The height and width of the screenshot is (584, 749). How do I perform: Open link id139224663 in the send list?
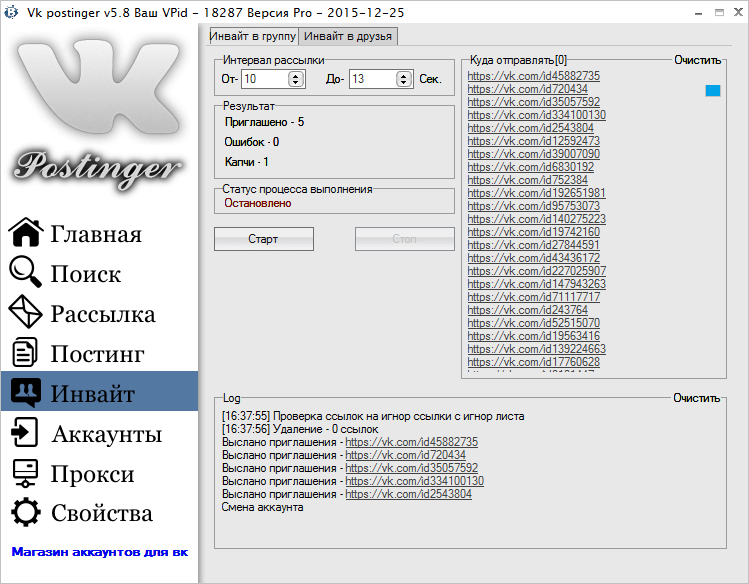click(536, 349)
